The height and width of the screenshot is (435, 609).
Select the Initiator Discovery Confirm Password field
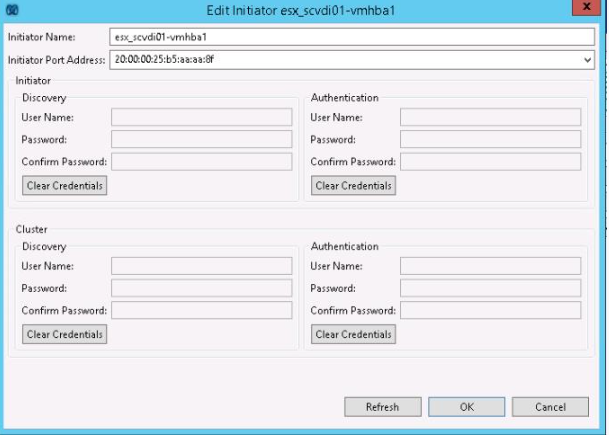coord(201,162)
